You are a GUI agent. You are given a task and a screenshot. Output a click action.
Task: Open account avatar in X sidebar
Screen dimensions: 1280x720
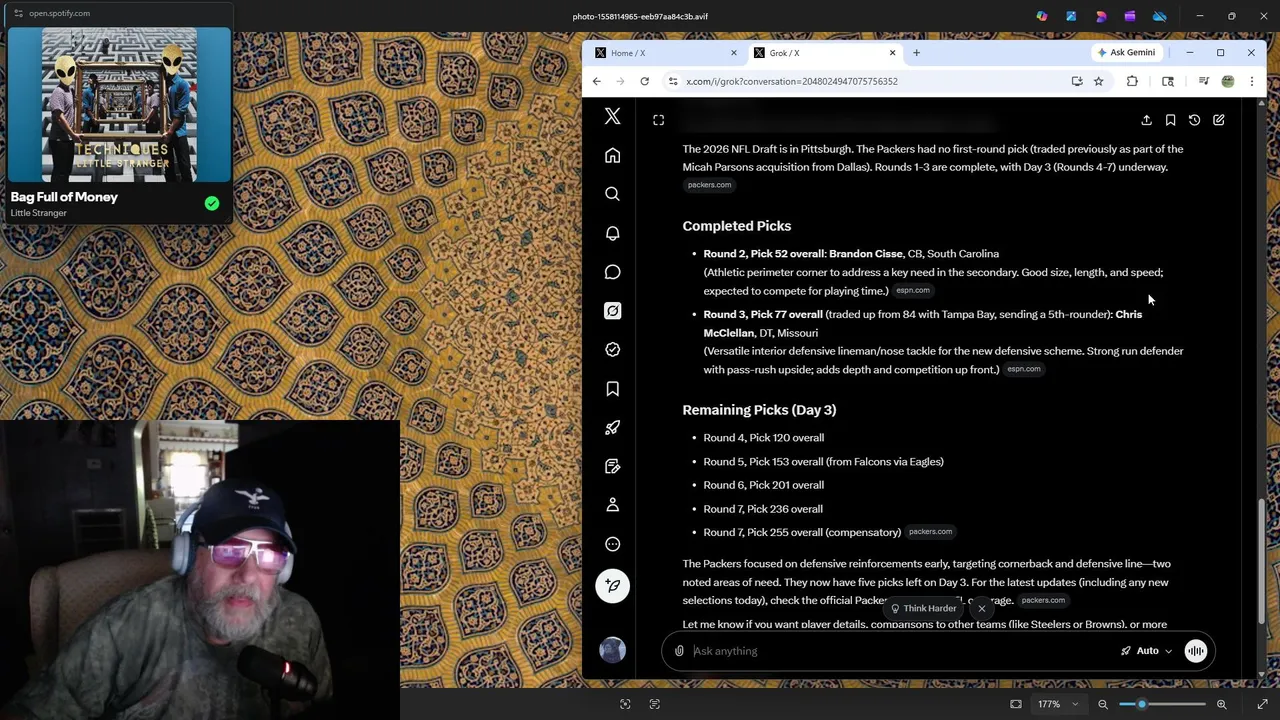click(x=612, y=650)
